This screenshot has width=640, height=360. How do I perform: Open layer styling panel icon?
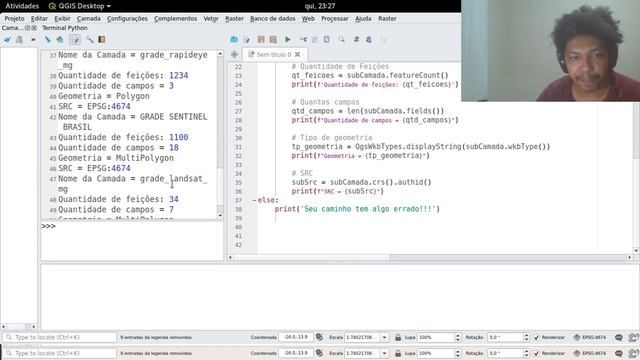coord(7,40)
